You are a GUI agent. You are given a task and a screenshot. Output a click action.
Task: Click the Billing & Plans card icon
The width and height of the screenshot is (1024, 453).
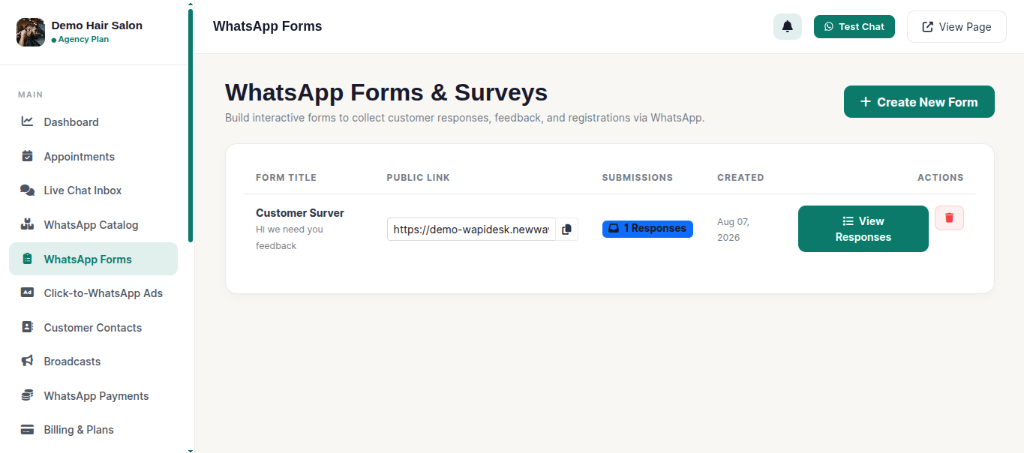tap(27, 430)
